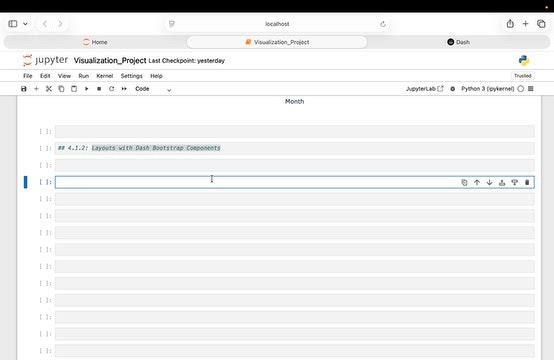Open the notebook in JupyterLab
554x360 pixels.
(424, 89)
